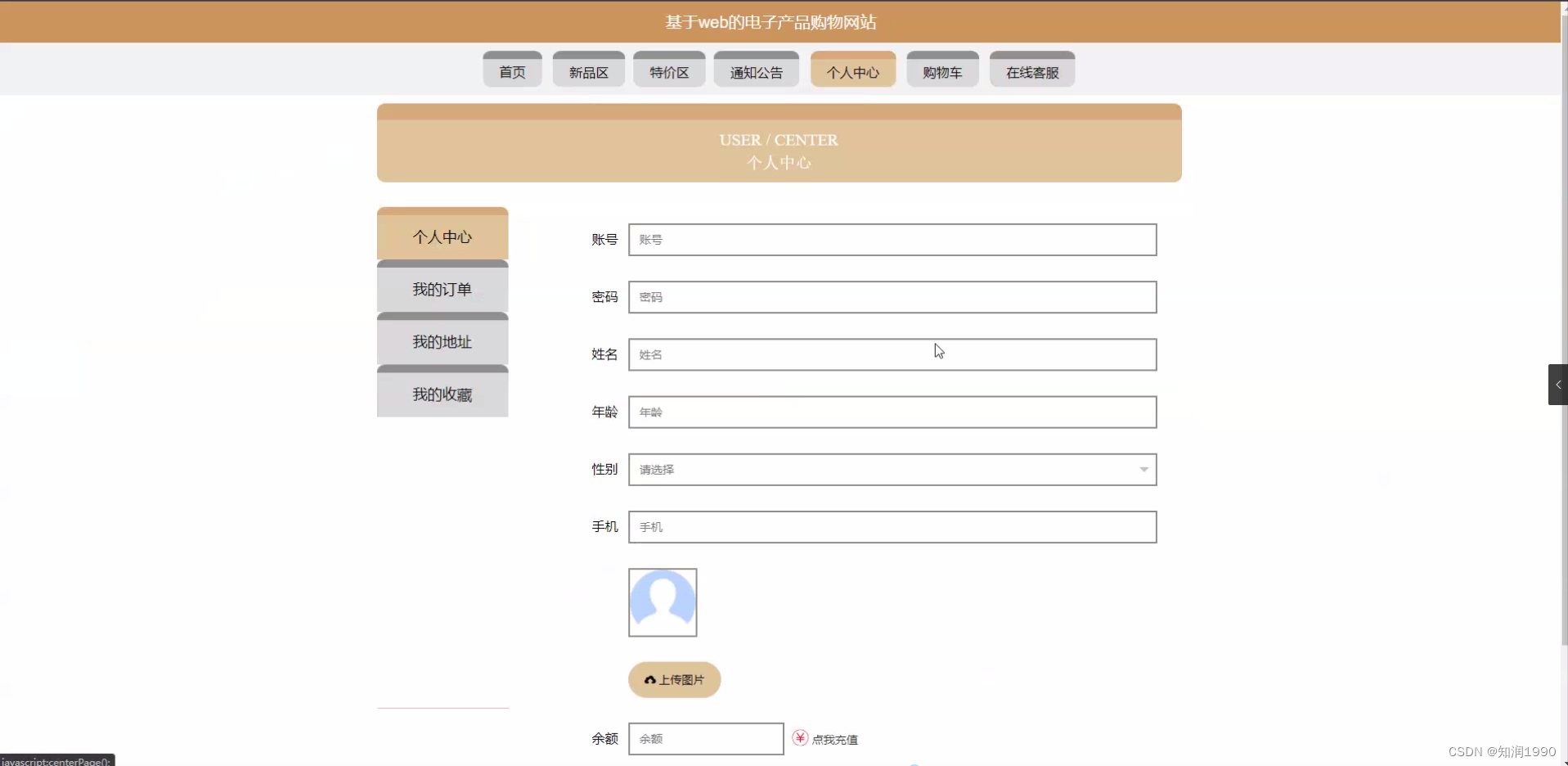The height and width of the screenshot is (766, 1568).
Task: Select 我的收藏 favorites in sidebar
Action: (442, 394)
